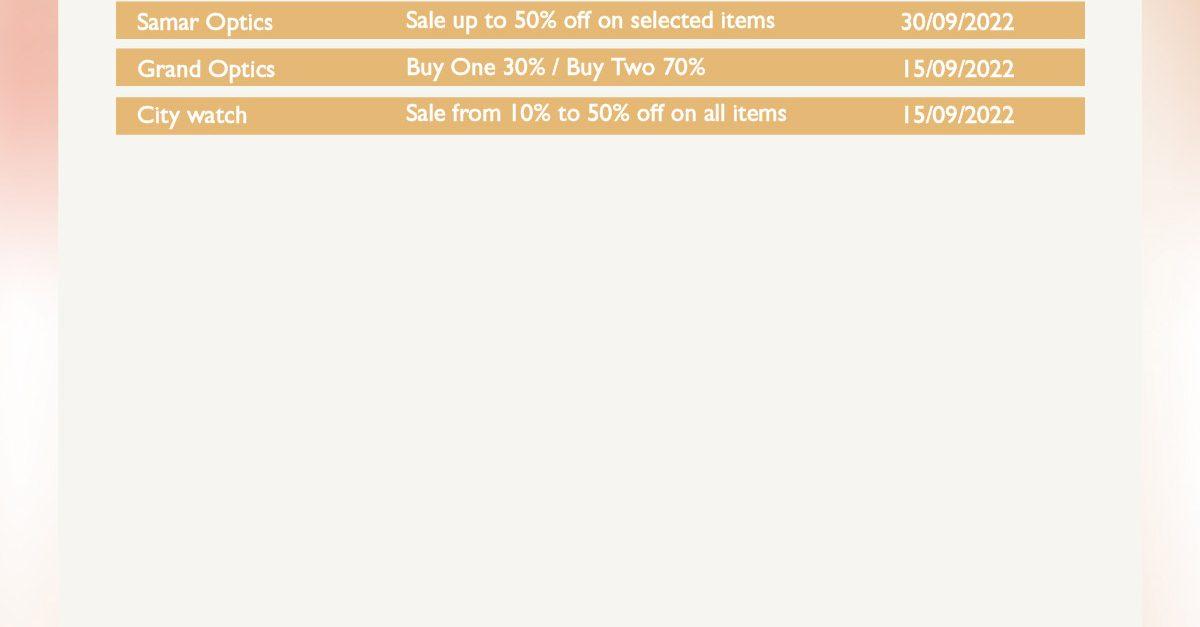This screenshot has width=1200, height=627.
Task: Click the empty white area below the table
Action: pos(600,380)
